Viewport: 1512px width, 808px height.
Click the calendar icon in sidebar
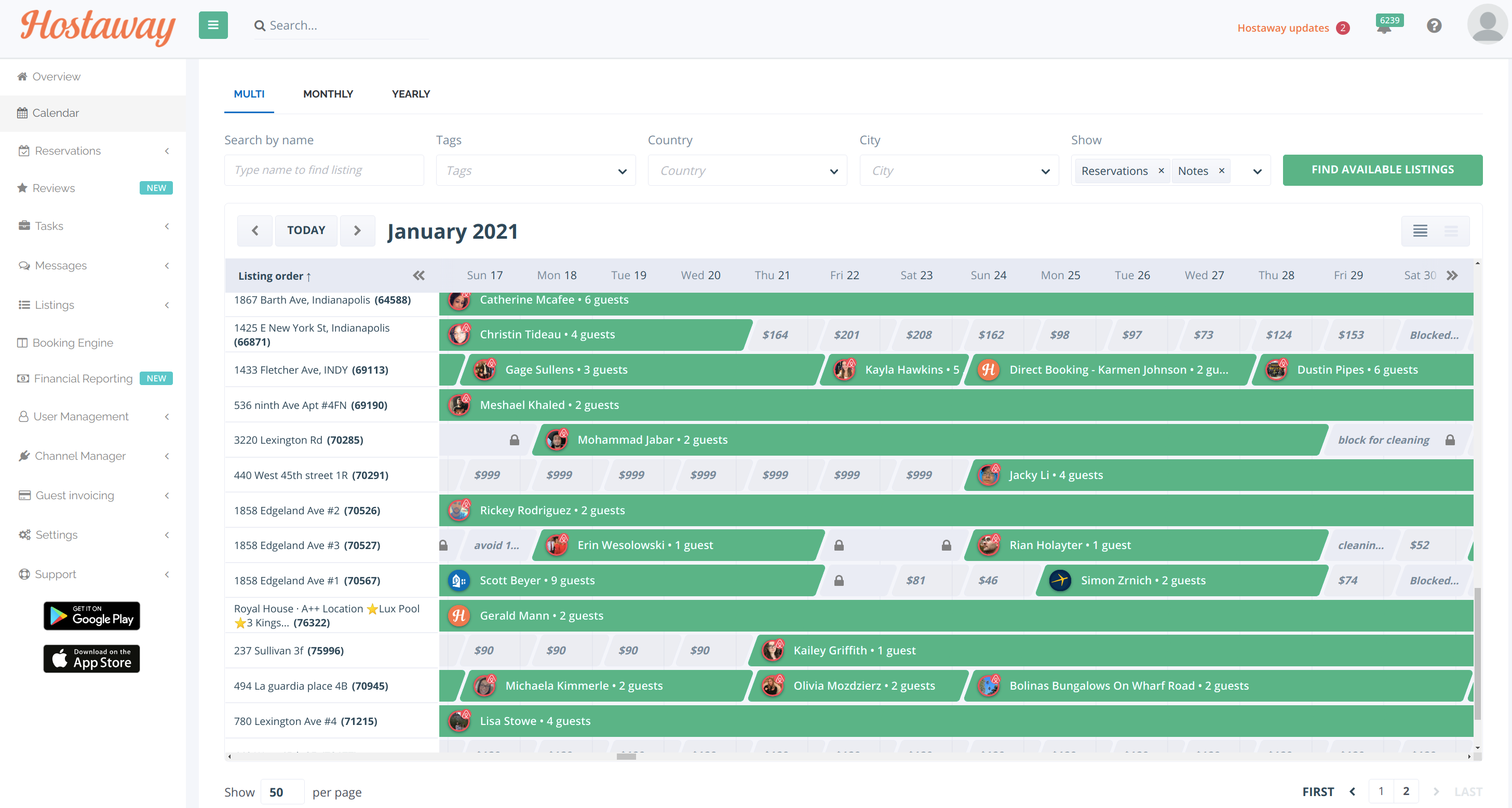pos(22,113)
